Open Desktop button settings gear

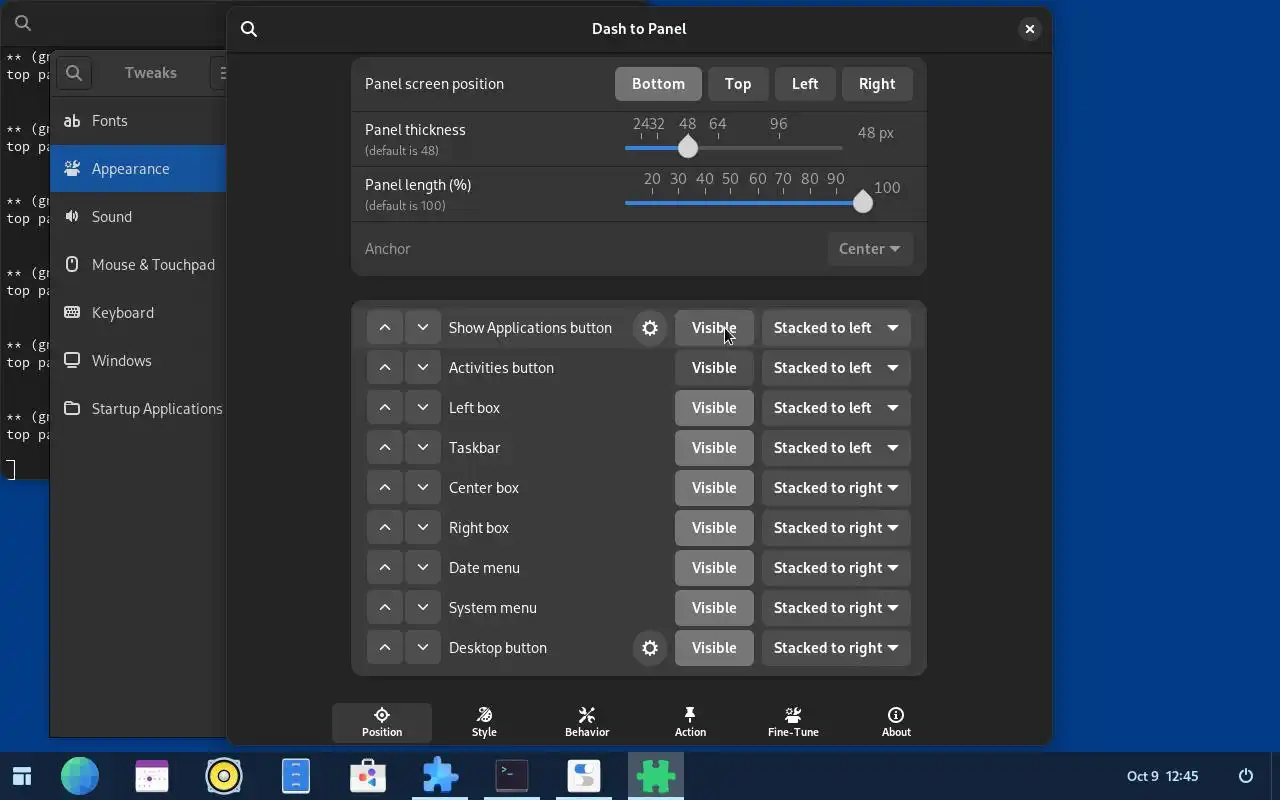point(650,648)
